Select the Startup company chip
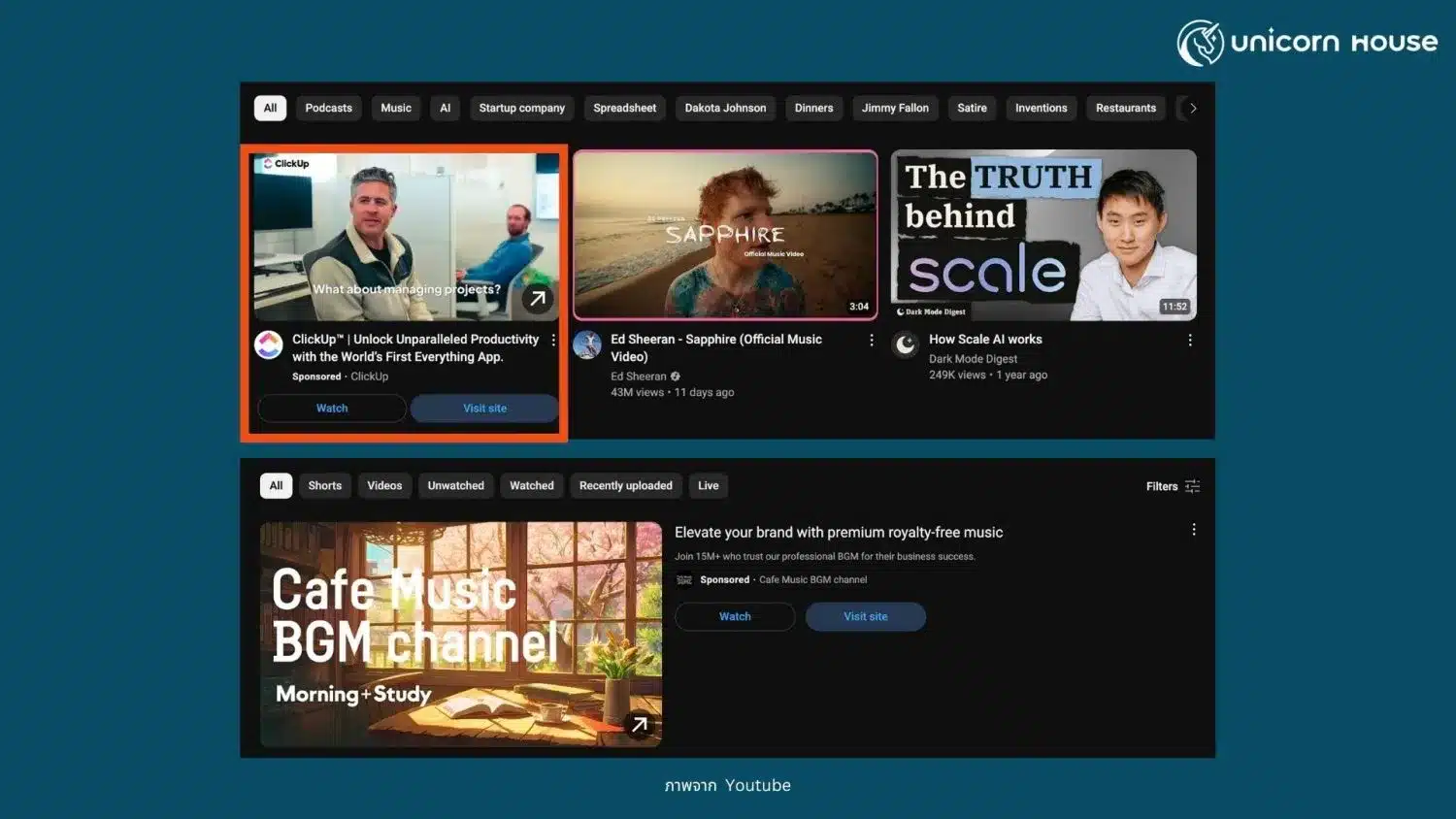Screen dimensions: 1456x819 [522, 108]
